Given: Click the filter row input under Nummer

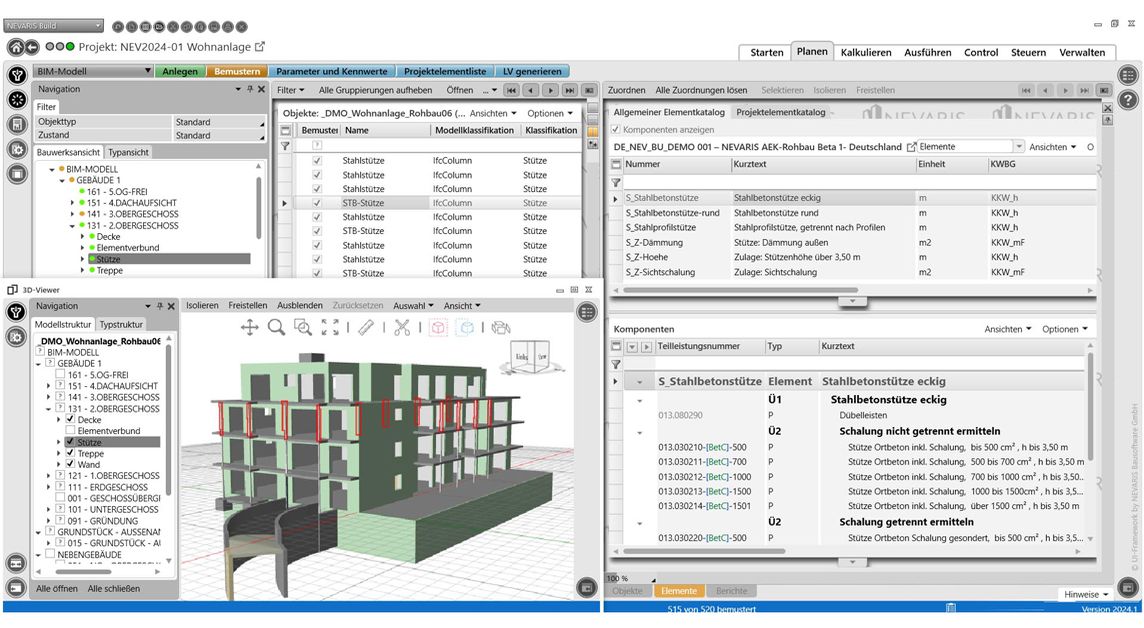Looking at the screenshot, I should [677, 182].
